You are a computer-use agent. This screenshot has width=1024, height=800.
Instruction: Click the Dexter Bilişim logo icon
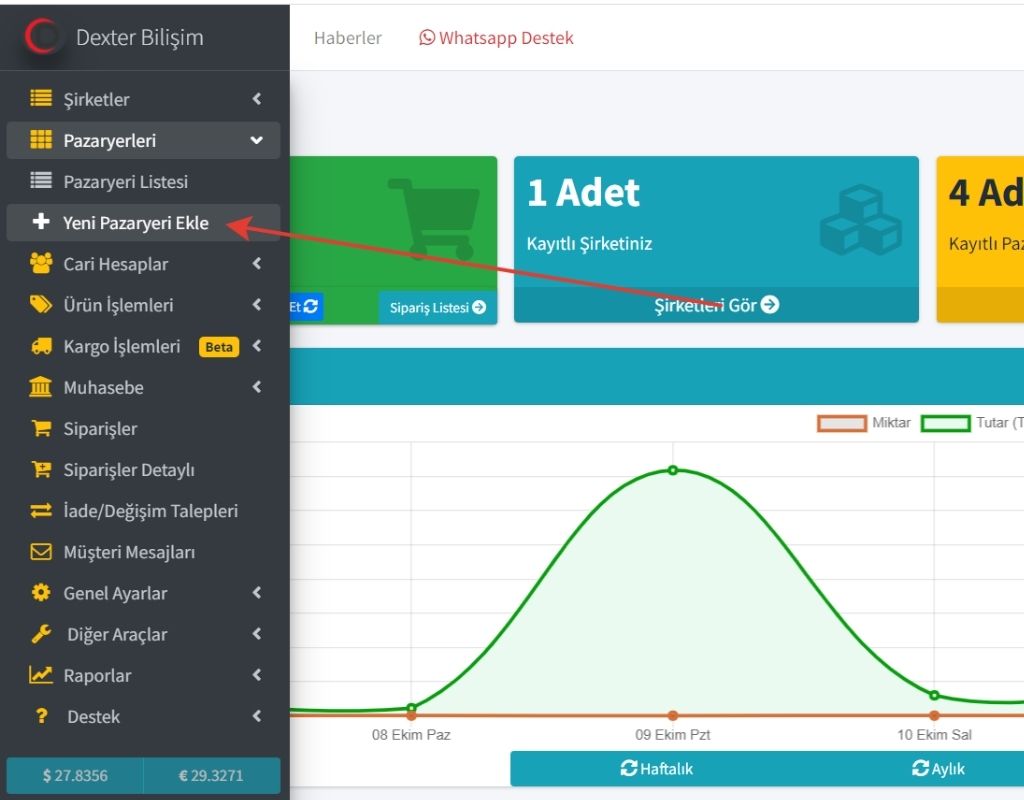tap(44, 37)
